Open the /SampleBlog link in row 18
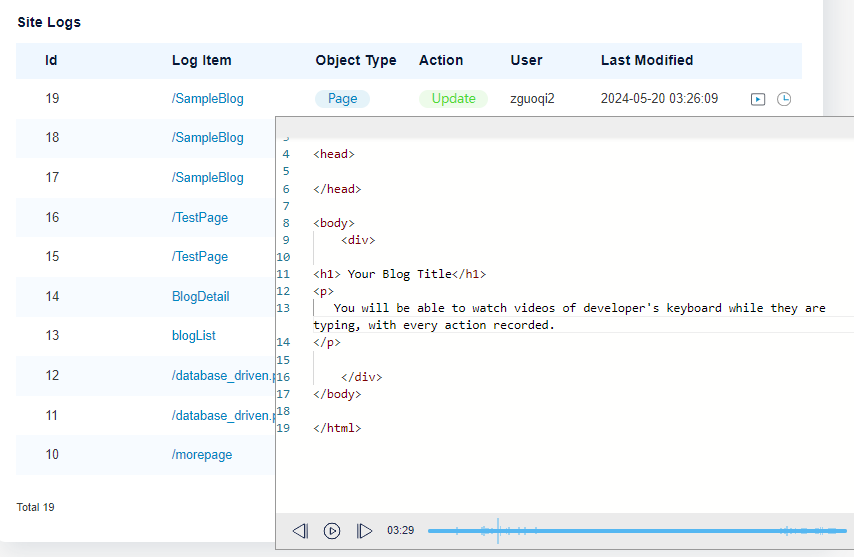The height and width of the screenshot is (557, 854). coord(207,138)
